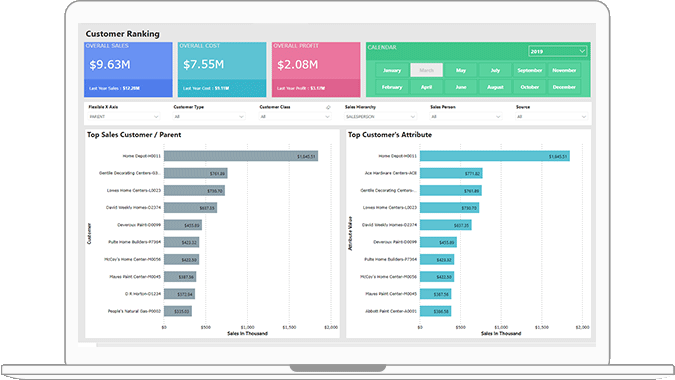Choose December in the calendar slicer

[x=564, y=87]
